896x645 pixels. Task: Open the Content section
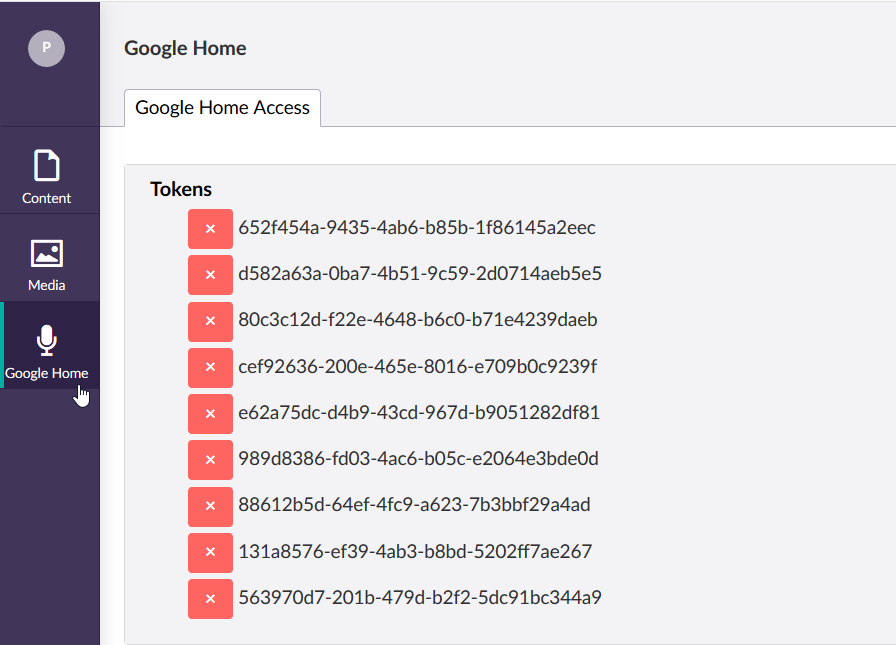coord(46,177)
